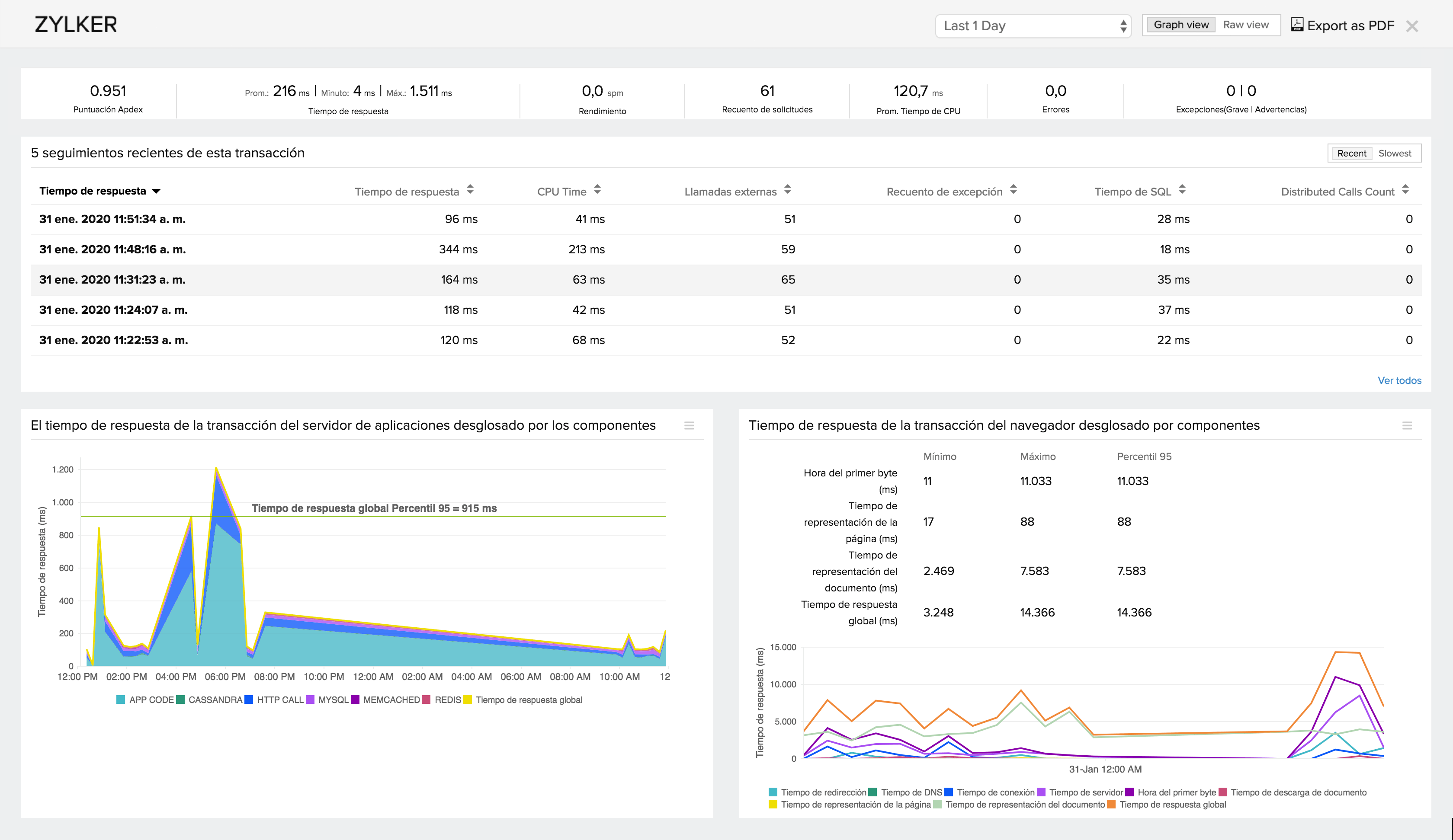Toggle HTTP CALL legend color swatch
The height and width of the screenshot is (840, 1453).
point(248,699)
